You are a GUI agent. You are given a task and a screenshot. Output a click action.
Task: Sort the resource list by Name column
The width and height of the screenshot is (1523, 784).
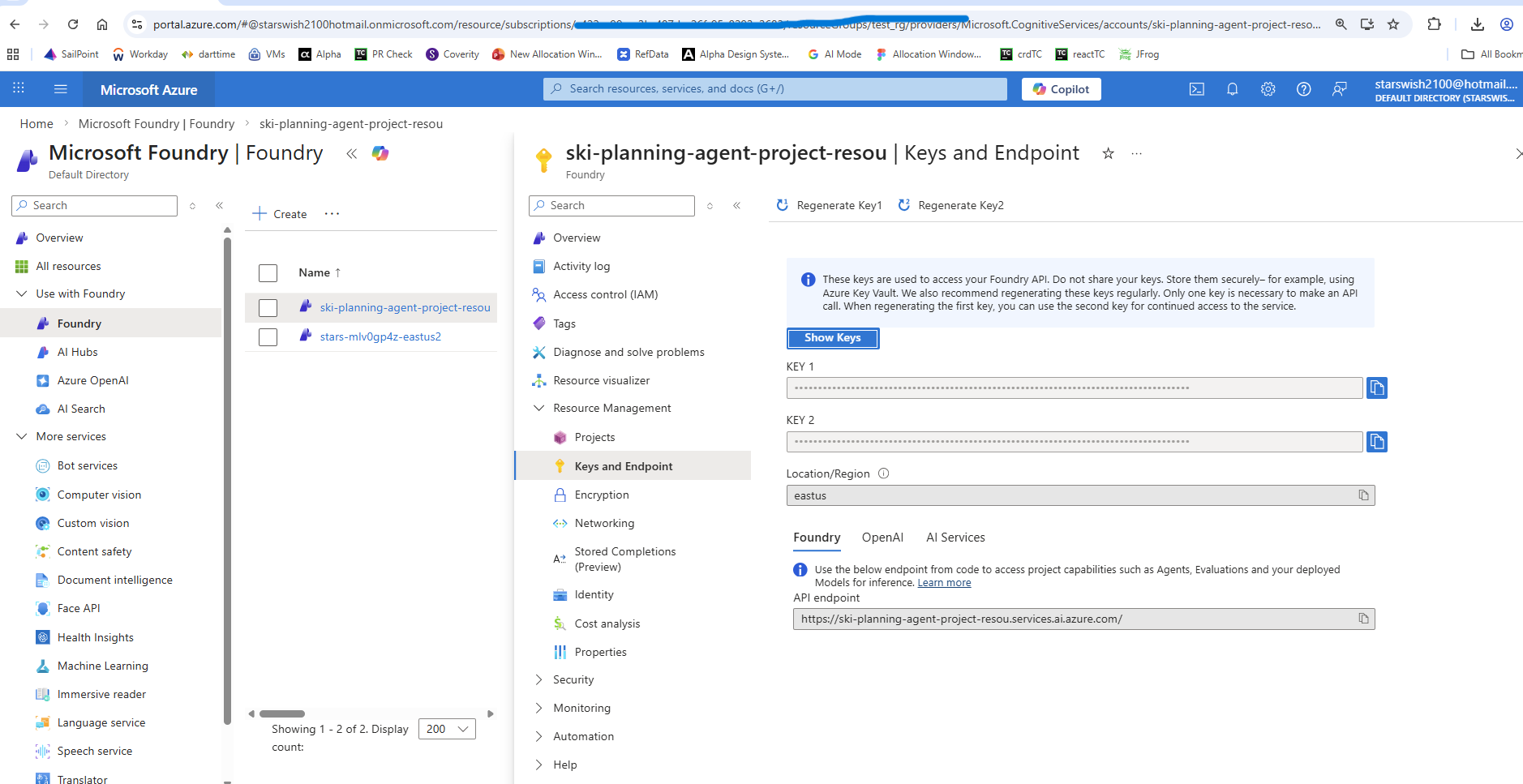click(320, 273)
